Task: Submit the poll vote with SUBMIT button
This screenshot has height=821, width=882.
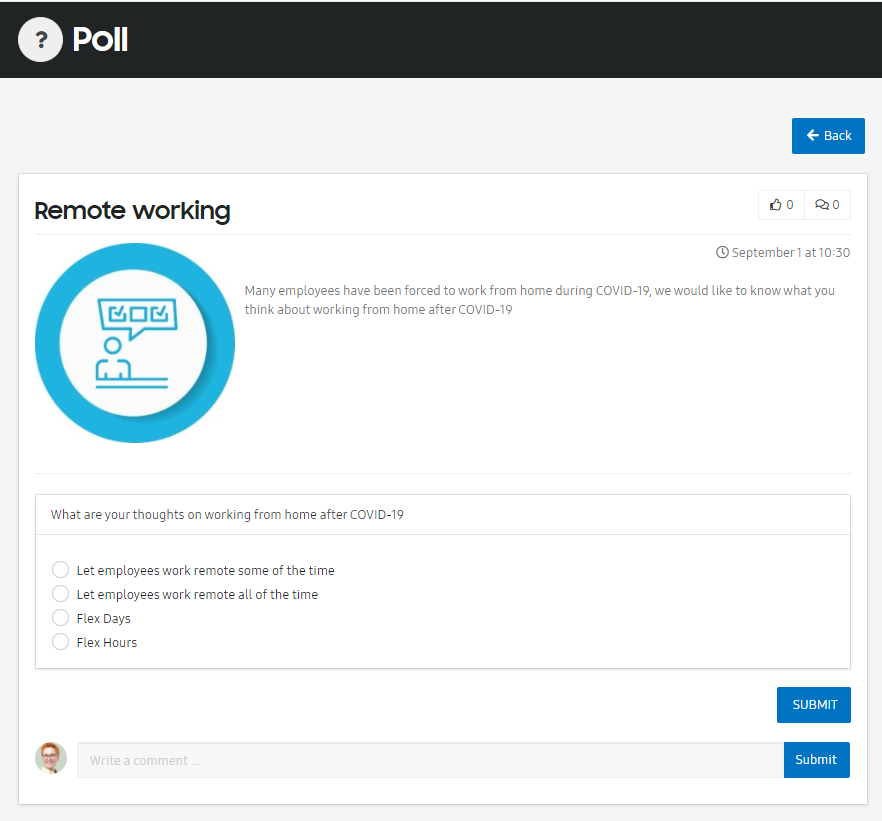Action: [x=814, y=705]
